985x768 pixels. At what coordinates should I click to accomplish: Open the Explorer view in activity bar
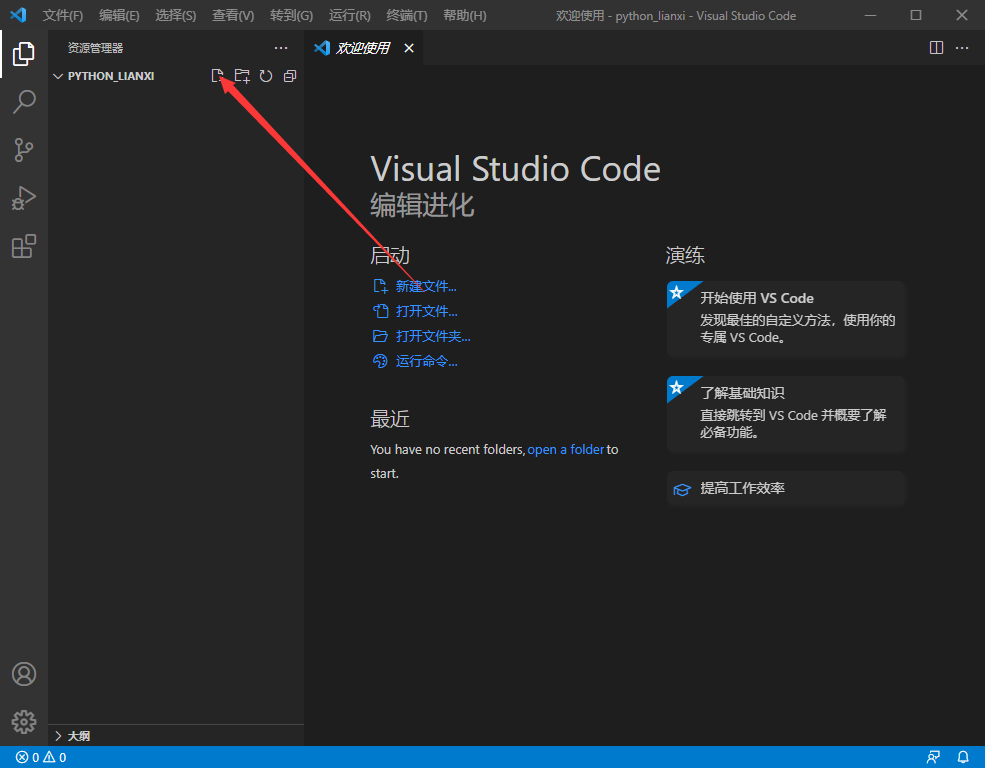coord(24,53)
